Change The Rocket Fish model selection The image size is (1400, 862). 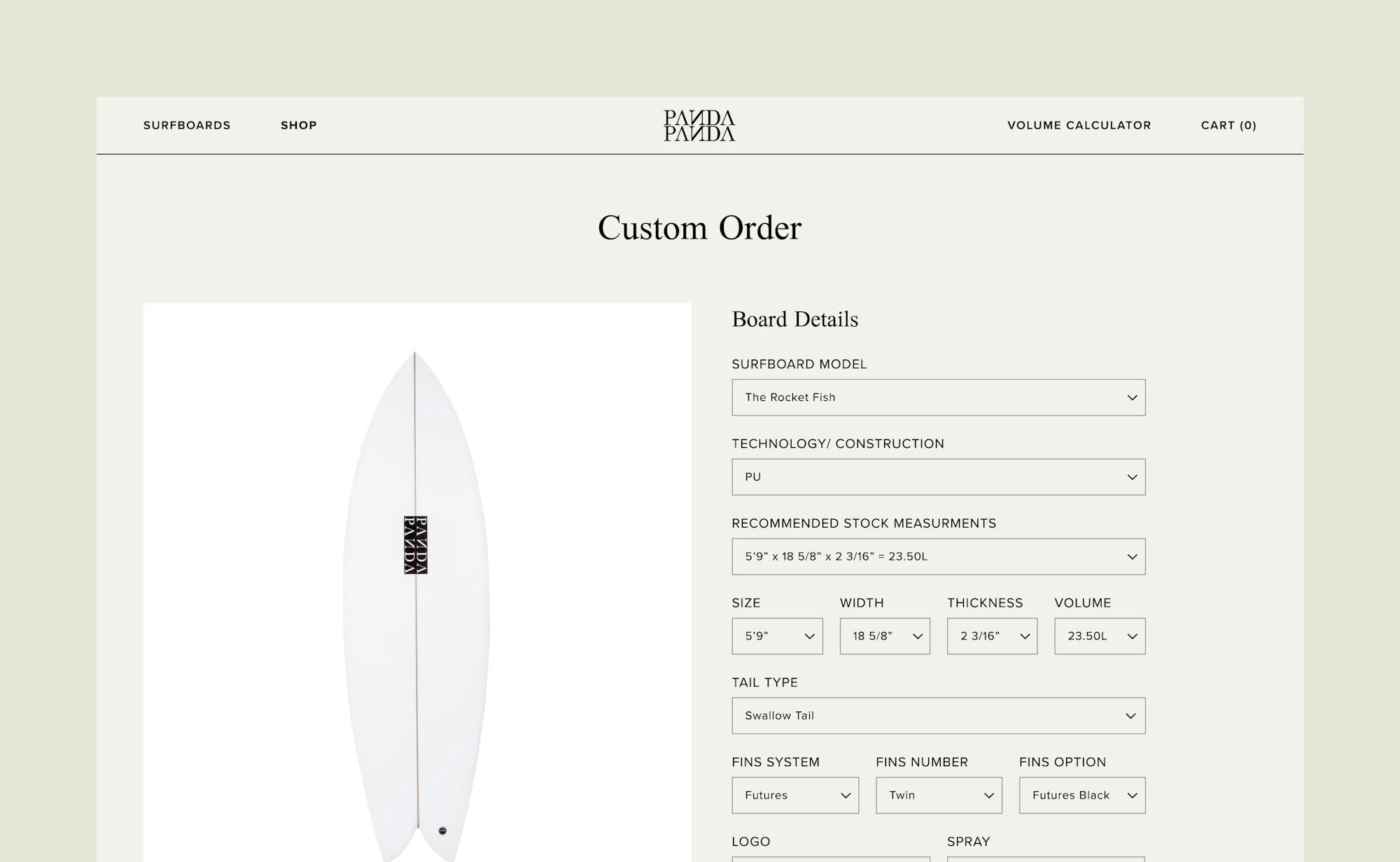point(938,397)
